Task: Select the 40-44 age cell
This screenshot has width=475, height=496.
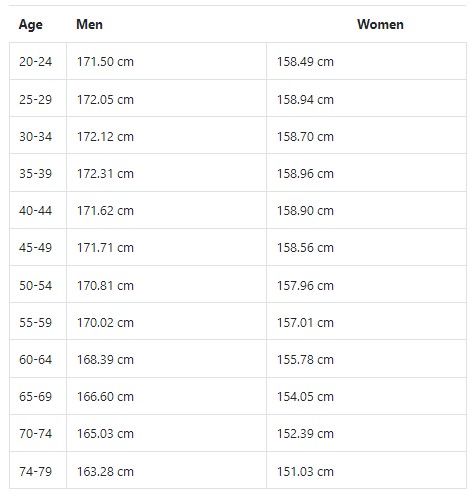Action: (38, 210)
